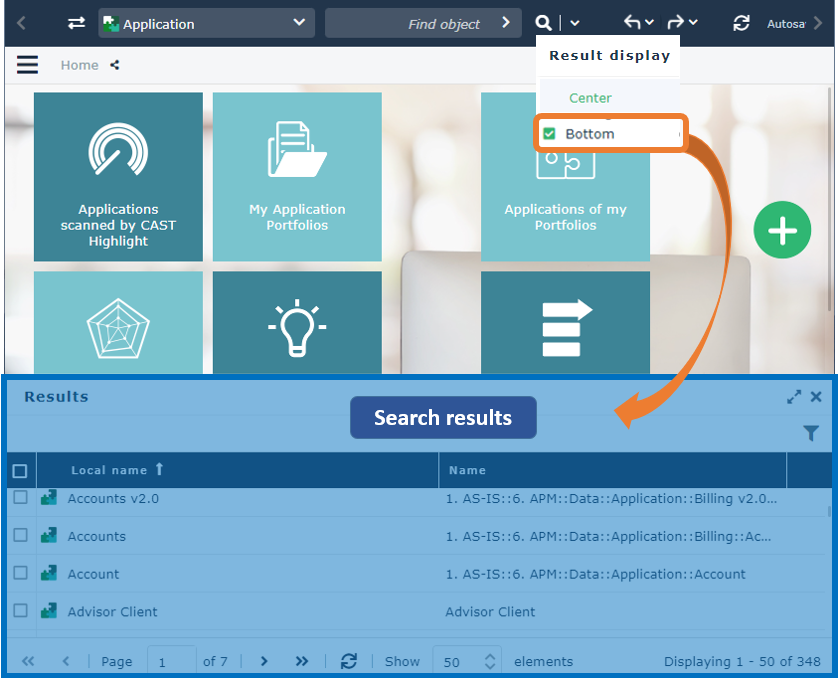Viewport: 838px width, 678px height.
Task: Open the Advisor Client result
Action: pyautogui.click(x=112, y=612)
